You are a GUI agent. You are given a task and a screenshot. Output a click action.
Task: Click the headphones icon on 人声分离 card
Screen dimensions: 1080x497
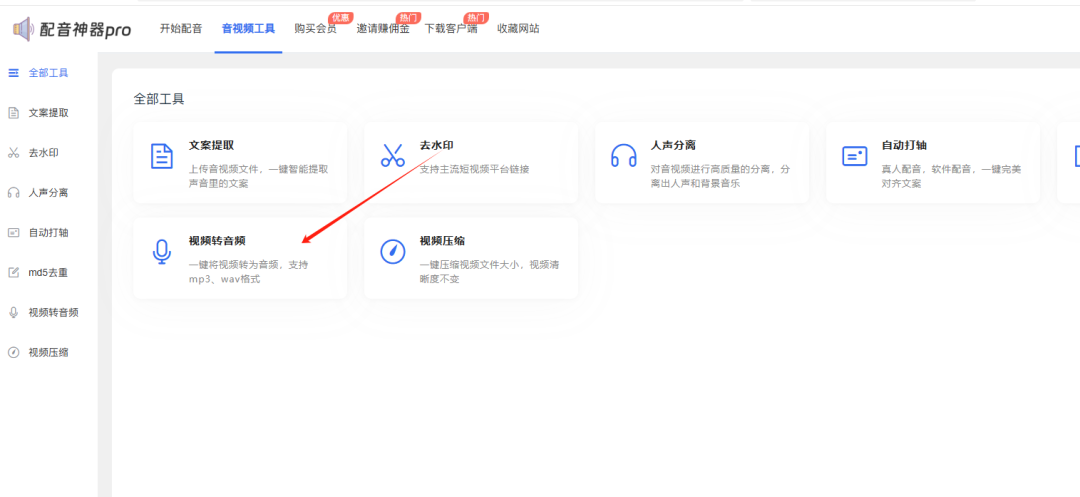tap(623, 156)
